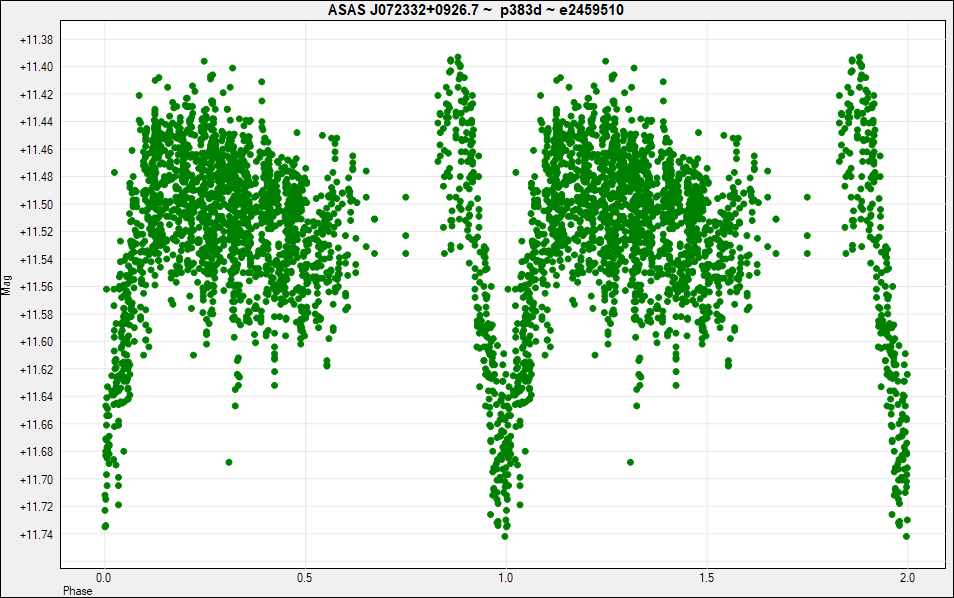Click the brightest data point near phase 0.88
The width and height of the screenshot is (954, 598).
point(458,57)
